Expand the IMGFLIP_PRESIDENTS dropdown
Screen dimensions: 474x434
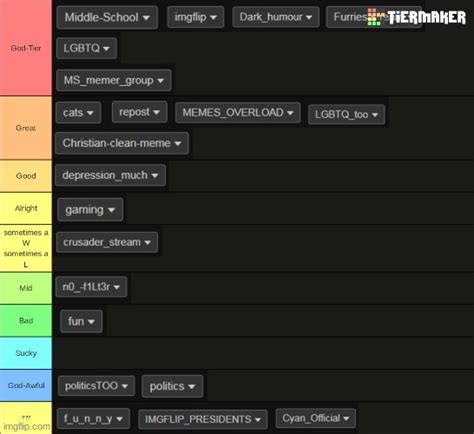pyautogui.click(x=203, y=419)
